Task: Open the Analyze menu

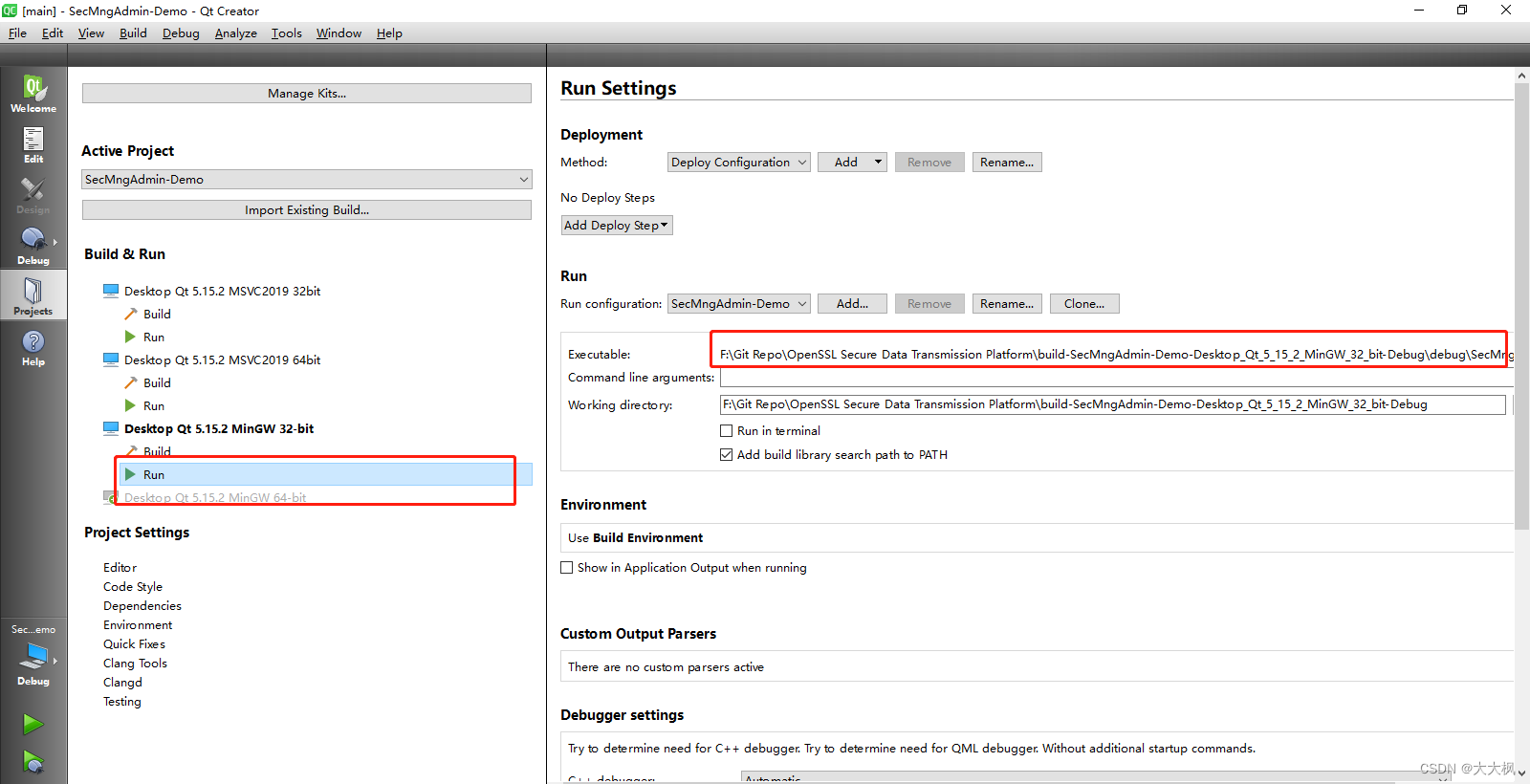Action: [x=235, y=33]
